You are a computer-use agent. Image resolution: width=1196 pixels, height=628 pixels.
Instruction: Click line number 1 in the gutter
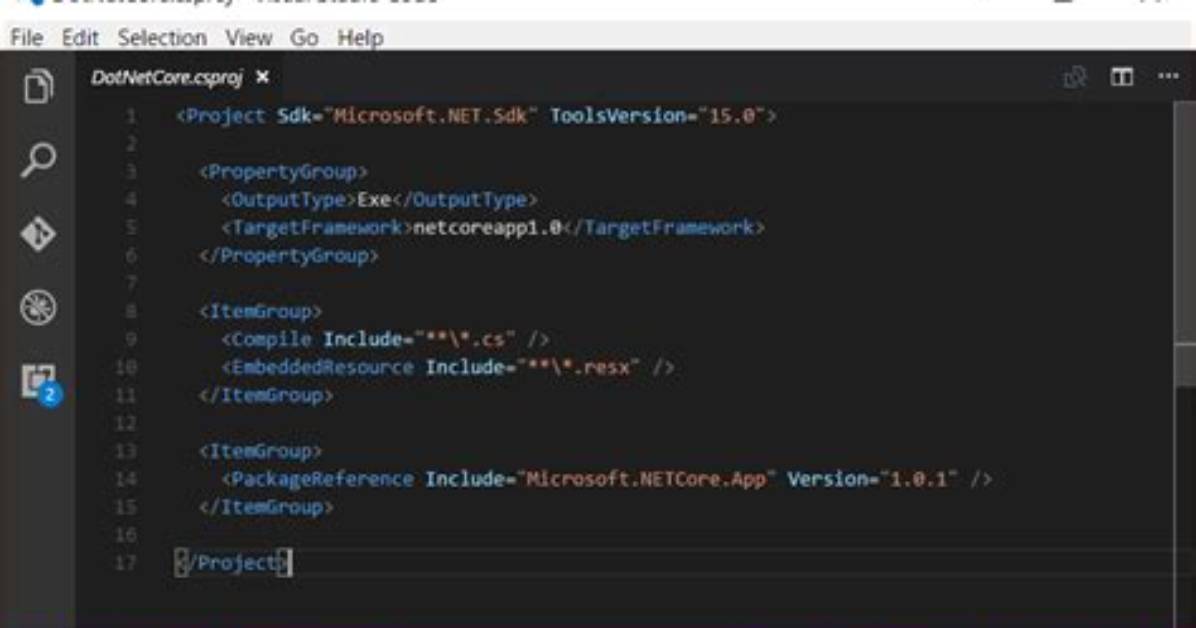(x=130, y=116)
